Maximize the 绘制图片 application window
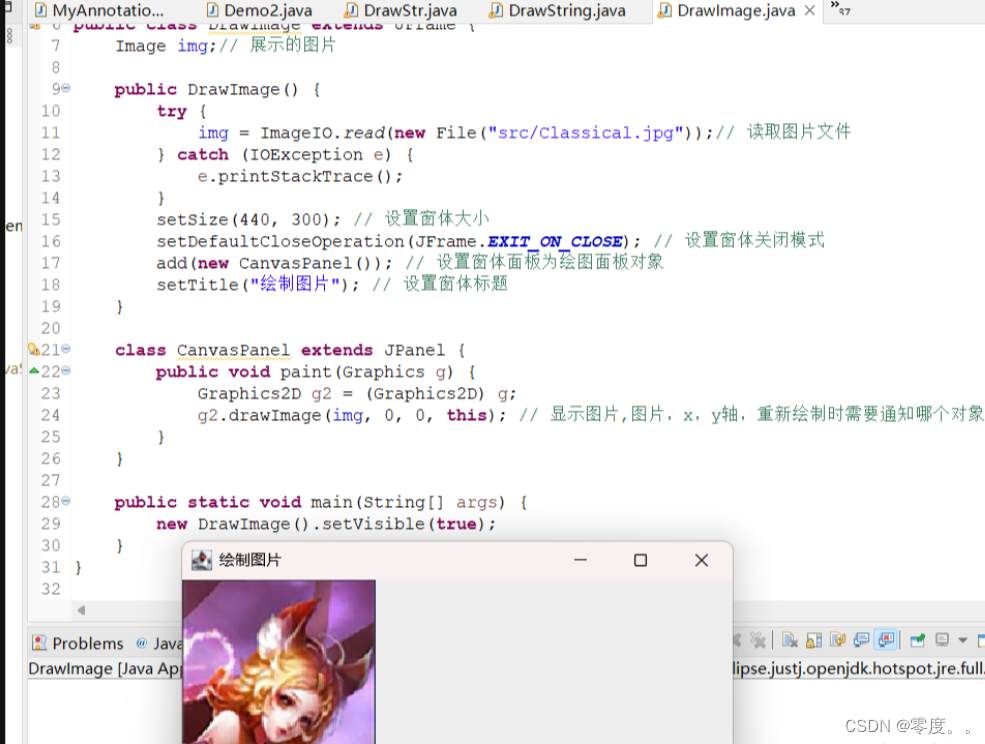985x744 pixels. pyautogui.click(x=640, y=560)
